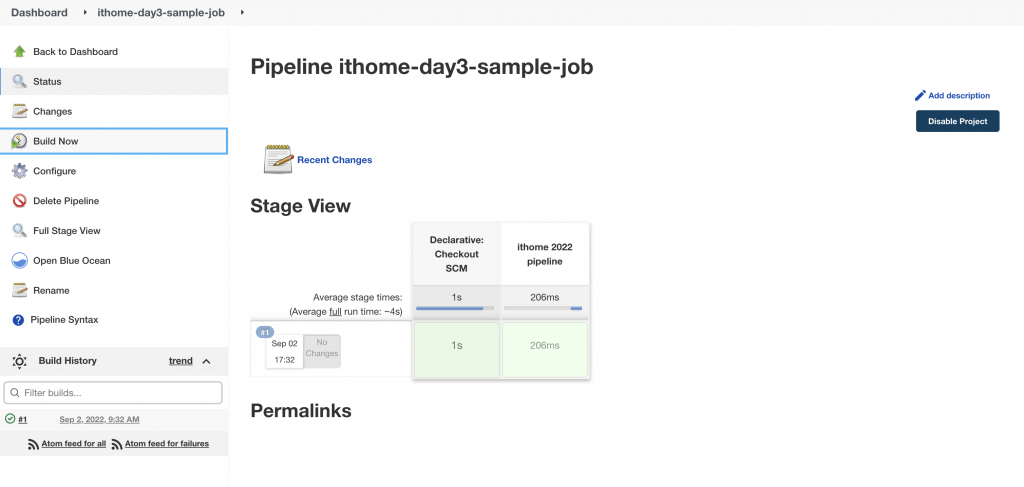
Task: Expand the Dashboard breadcrumb arrow
Action: [85, 13]
